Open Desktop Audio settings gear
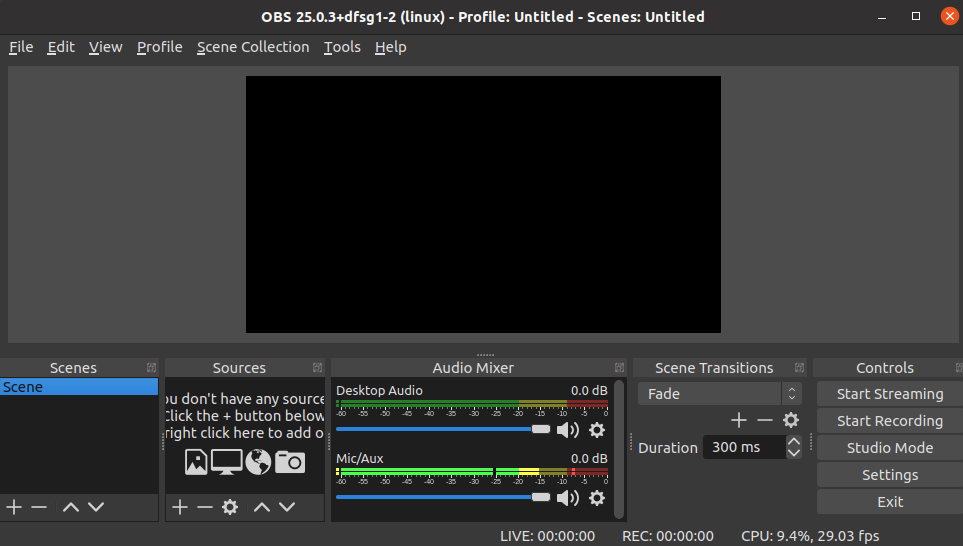The width and height of the screenshot is (963, 546). (x=597, y=430)
